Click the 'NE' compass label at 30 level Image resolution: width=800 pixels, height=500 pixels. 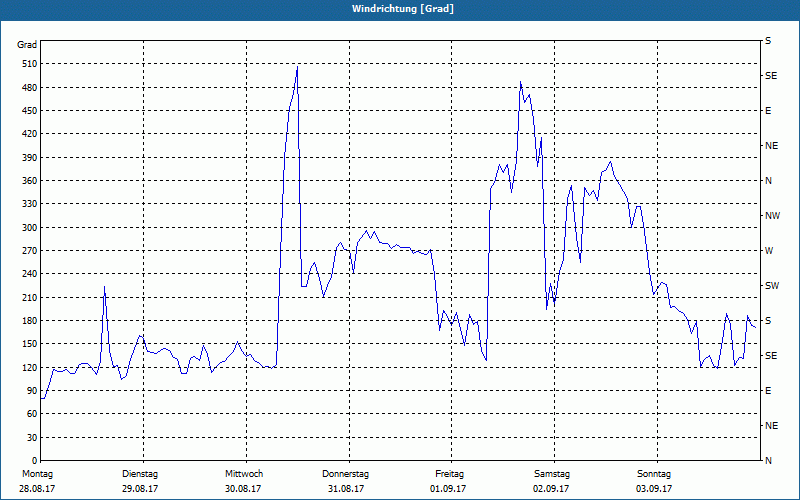click(772, 426)
